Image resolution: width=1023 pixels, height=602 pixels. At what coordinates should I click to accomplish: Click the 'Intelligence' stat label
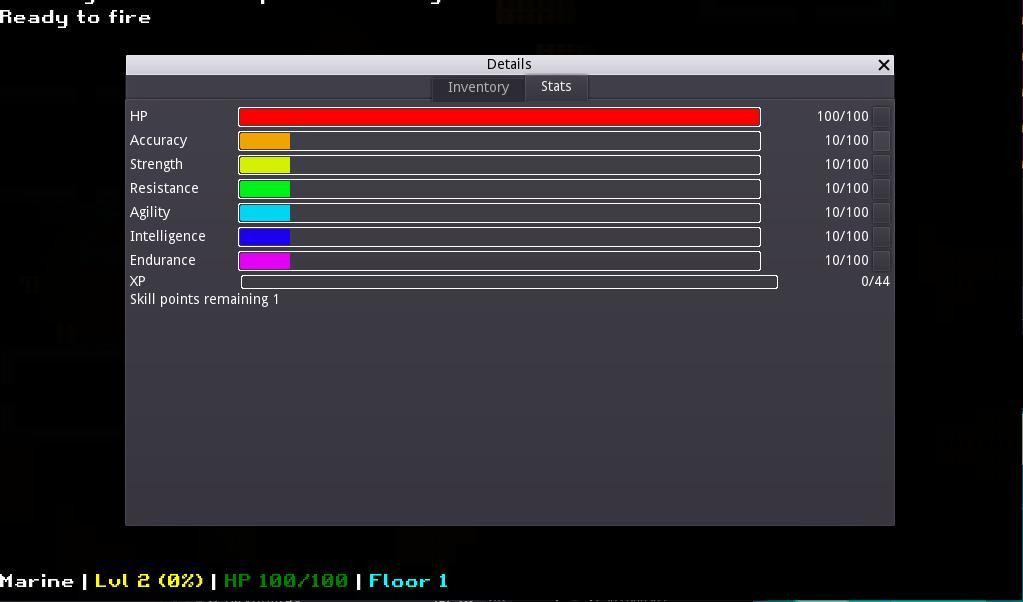[x=168, y=237]
